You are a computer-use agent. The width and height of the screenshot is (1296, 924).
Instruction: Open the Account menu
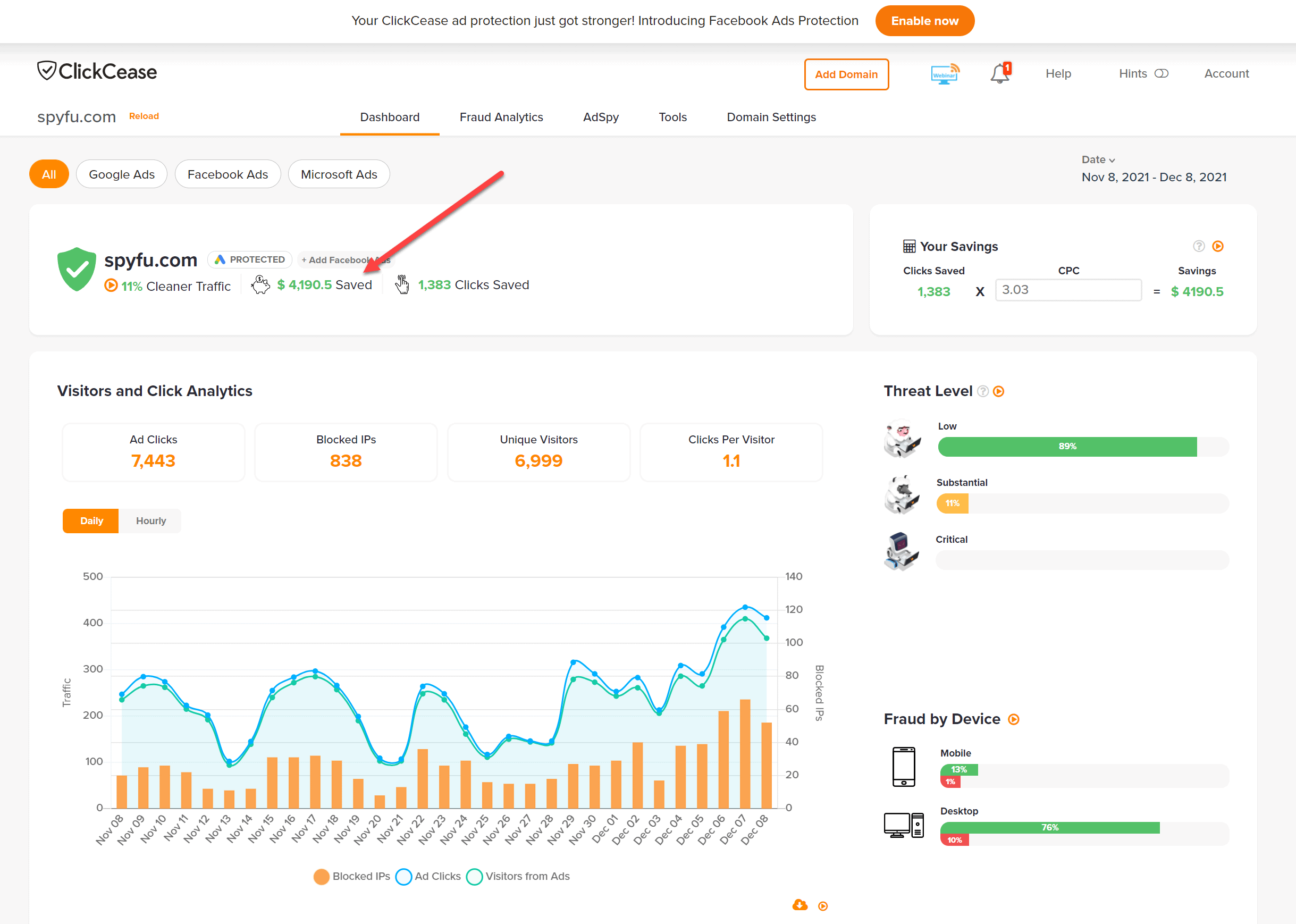1226,73
